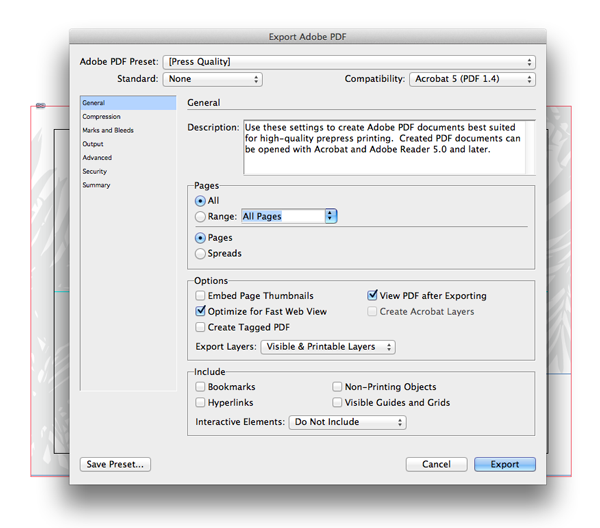Open the Standard dropdown set to None
This screenshot has width=600, height=528.
[213, 79]
